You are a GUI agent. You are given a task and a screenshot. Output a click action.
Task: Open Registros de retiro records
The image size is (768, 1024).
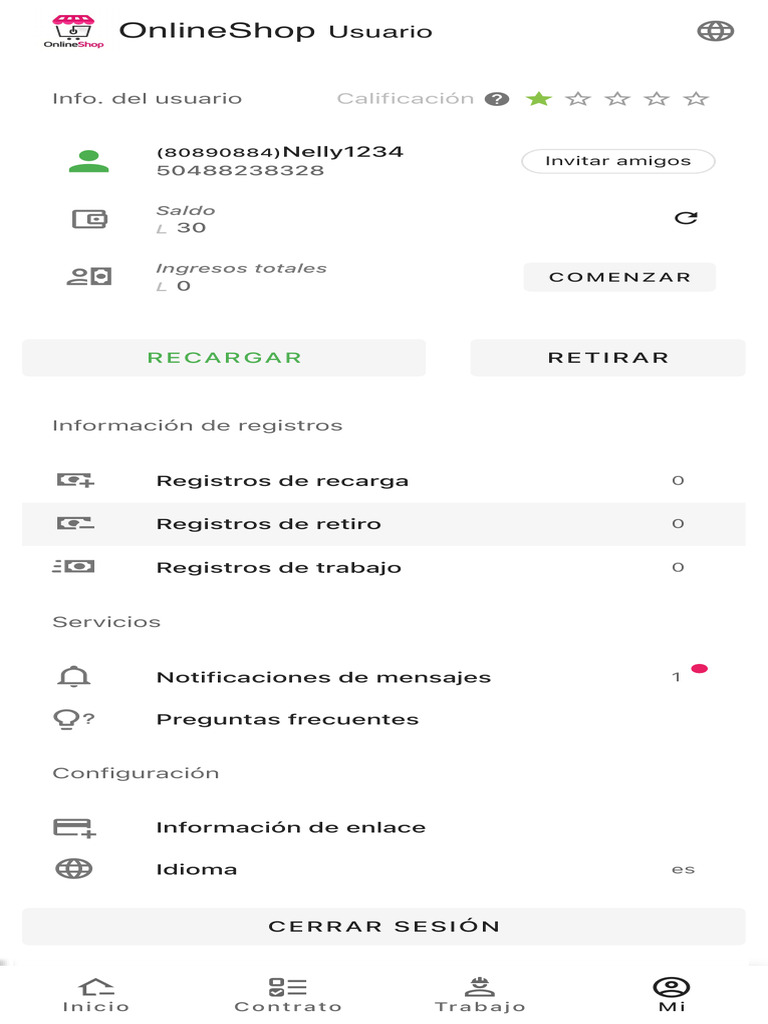tap(383, 524)
